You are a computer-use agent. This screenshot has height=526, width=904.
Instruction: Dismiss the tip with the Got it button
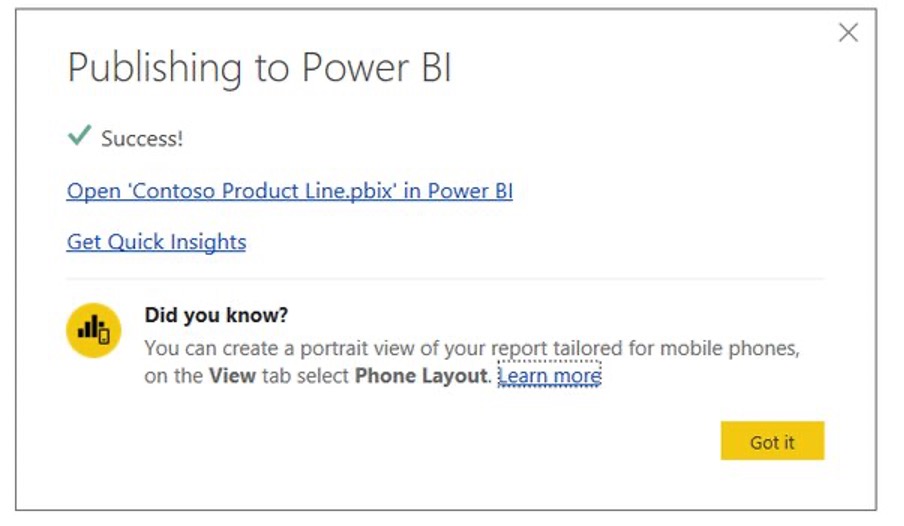[772, 441]
